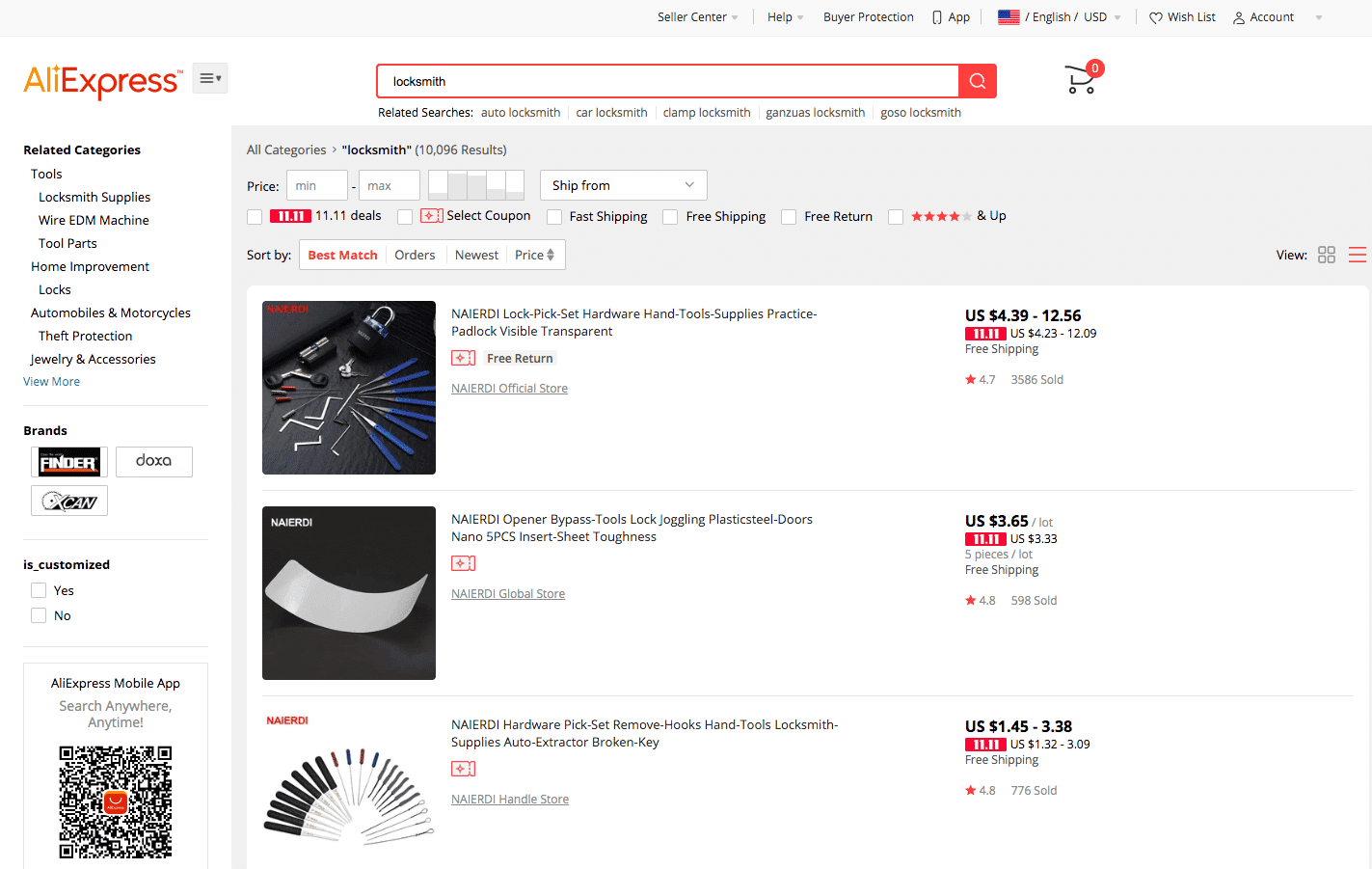
Task: Open the broken-key extractor set thumbnail
Action: pos(349,791)
